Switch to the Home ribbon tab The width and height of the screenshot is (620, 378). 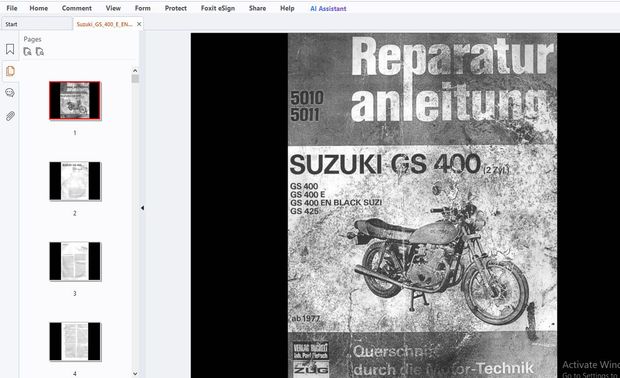pos(38,8)
